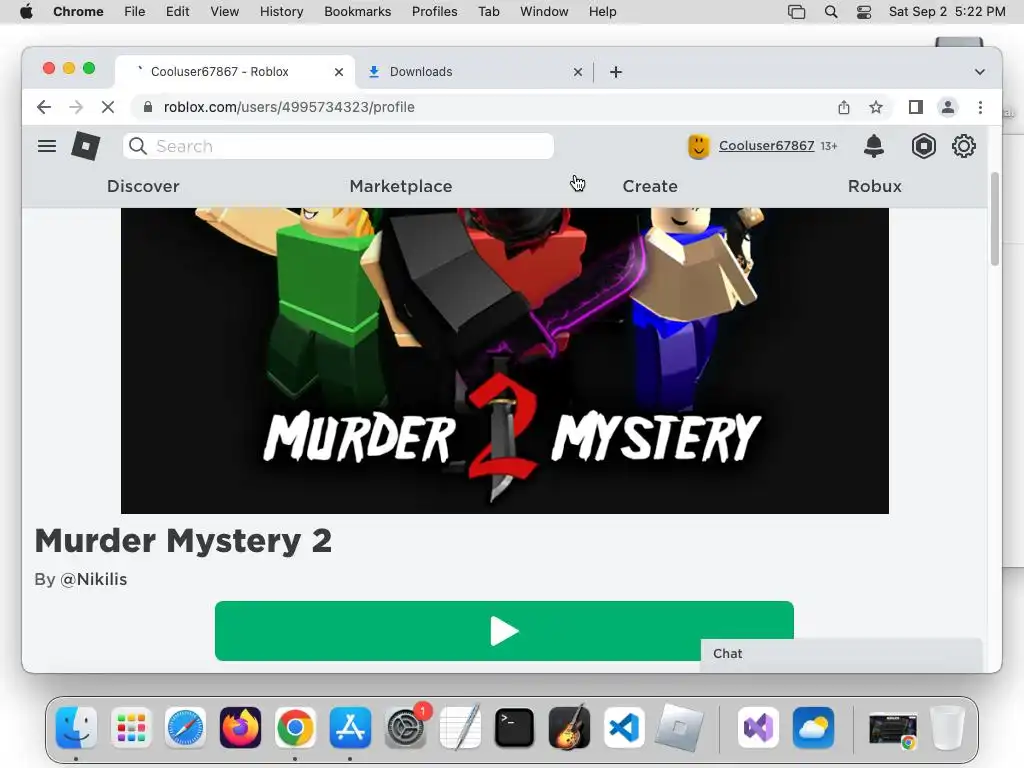The height and width of the screenshot is (768, 1024).
Task: Open the Bookmarks menu
Action: 358,12
